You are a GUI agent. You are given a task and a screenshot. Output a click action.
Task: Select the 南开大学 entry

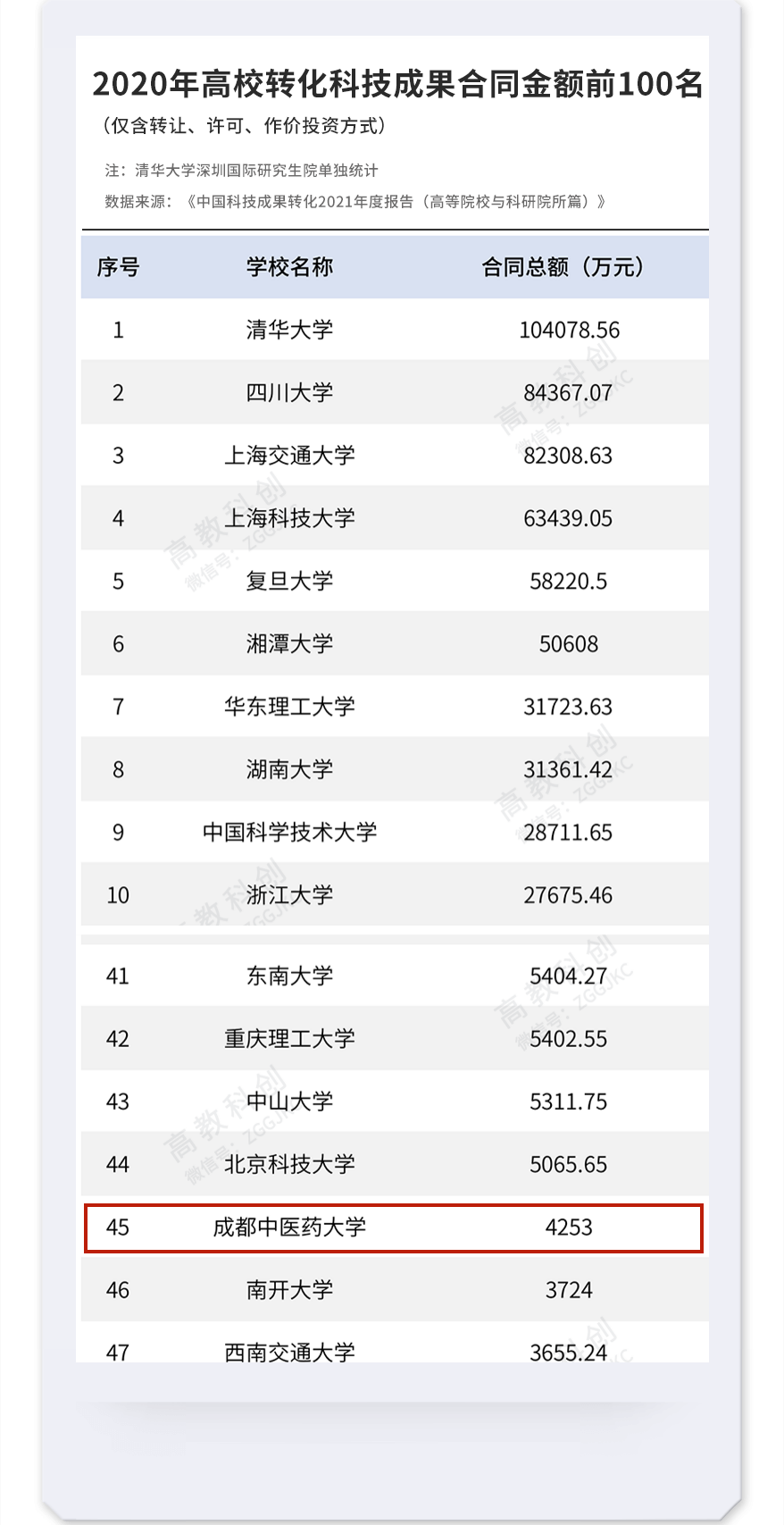pyautogui.click(x=289, y=1290)
